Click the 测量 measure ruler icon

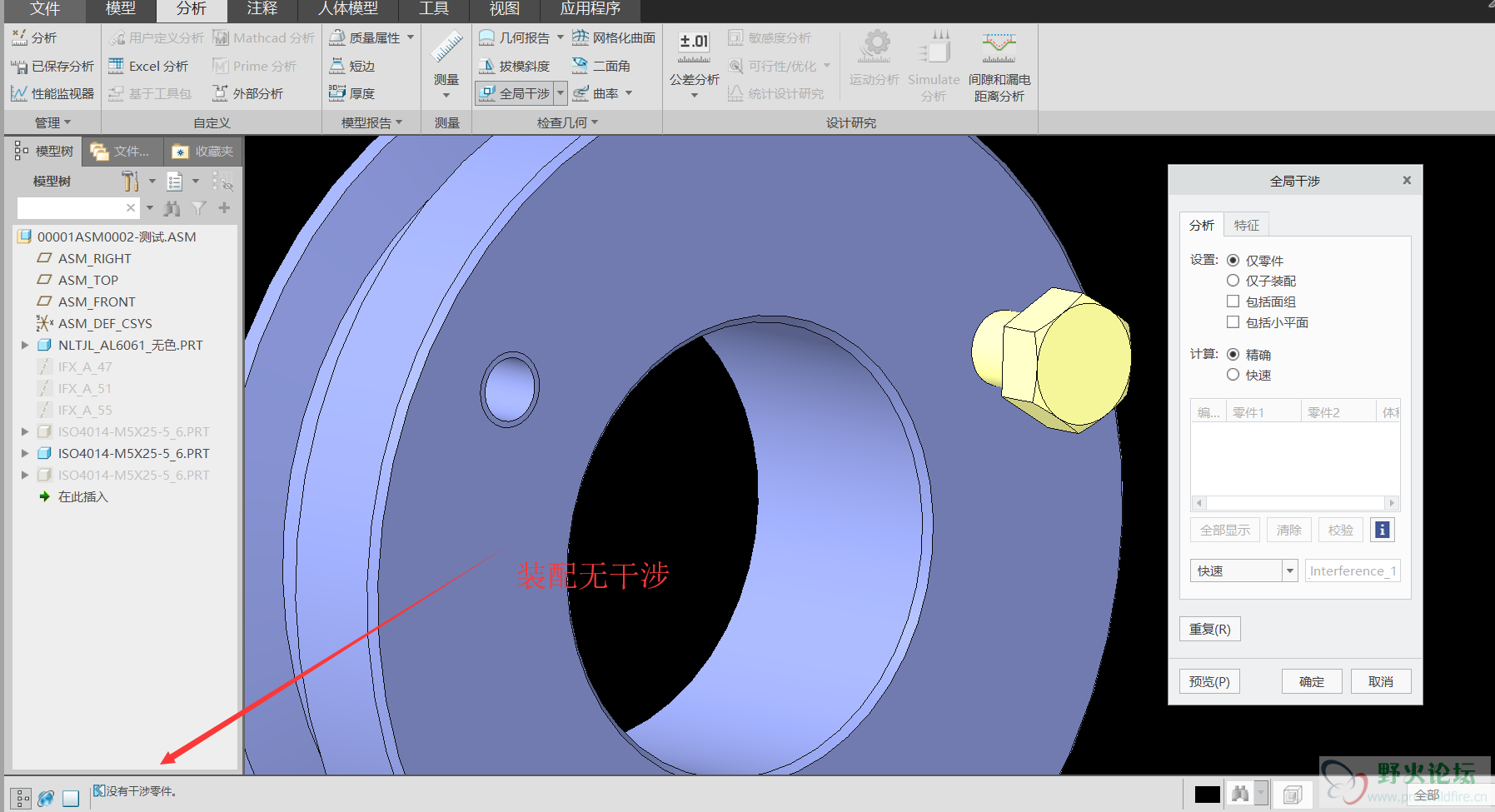tap(446, 47)
